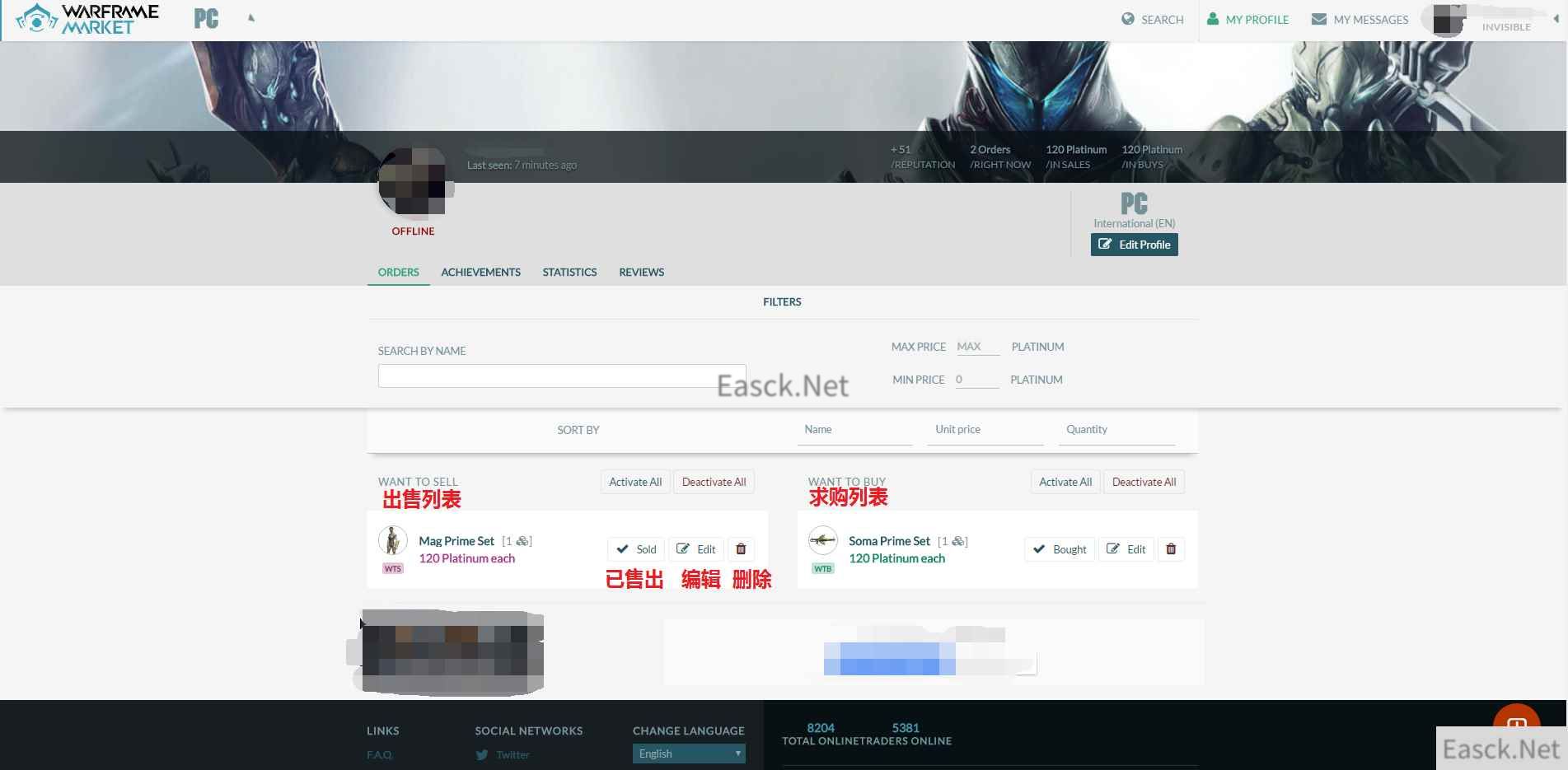The width and height of the screenshot is (1568, 770).
Task: Click the envelope icon beside My Messages
Action: click(1318, 19)
